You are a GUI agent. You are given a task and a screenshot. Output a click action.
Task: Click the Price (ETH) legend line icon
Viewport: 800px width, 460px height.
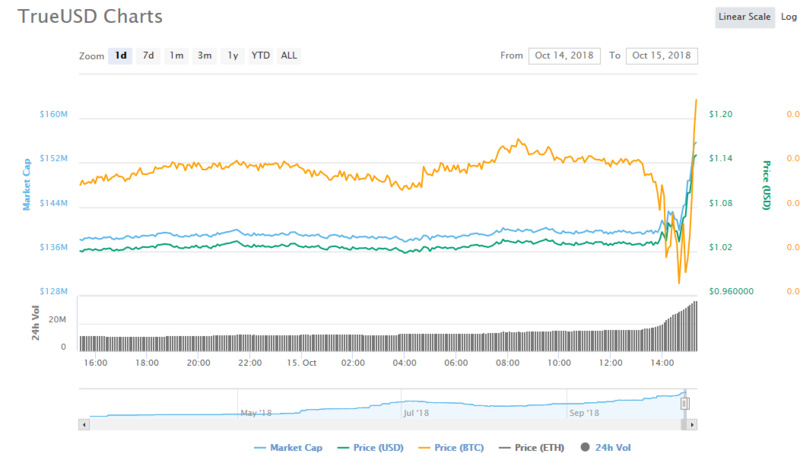click(505, 448)
